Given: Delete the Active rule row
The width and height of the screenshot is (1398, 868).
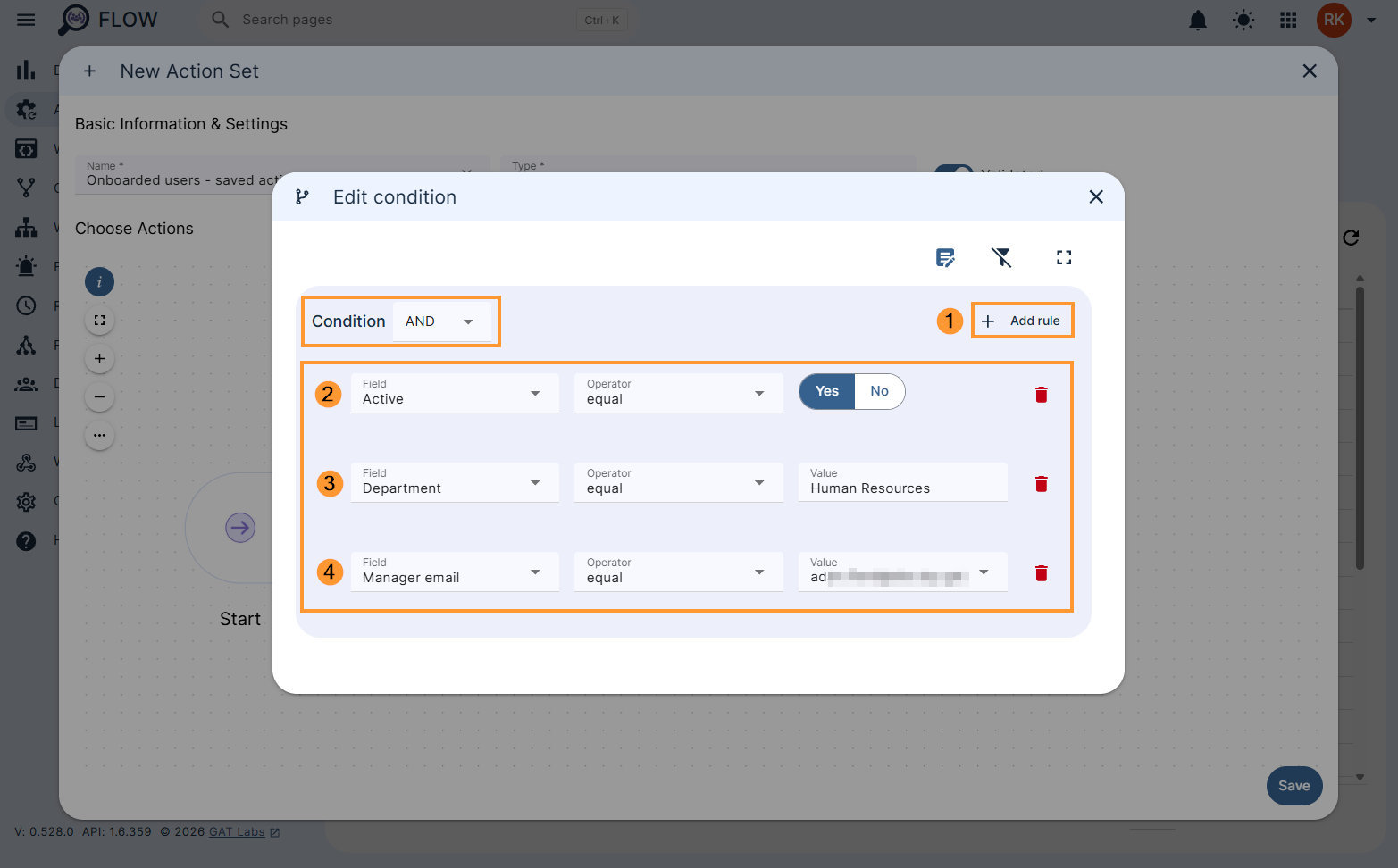Looking at the screenshot, I should [x=1041, y=395].
